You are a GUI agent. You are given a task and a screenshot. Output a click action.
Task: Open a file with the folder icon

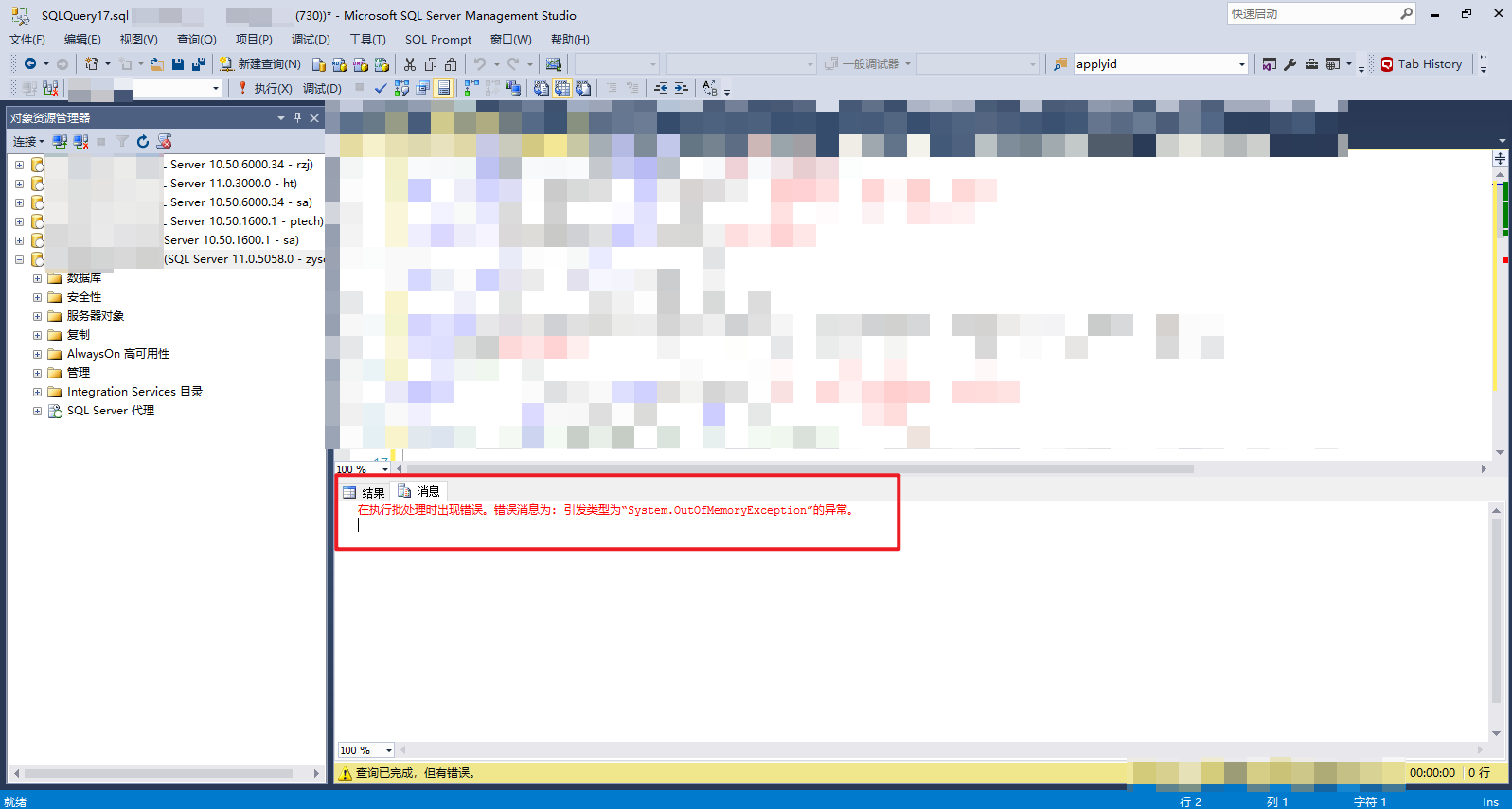click(x=157, y=64)
